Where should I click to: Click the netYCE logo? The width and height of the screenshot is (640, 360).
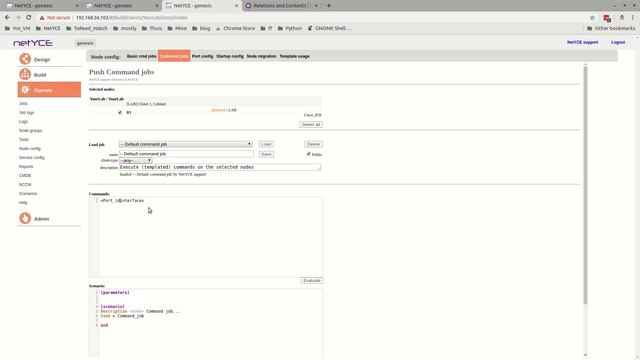pyautogui.click(x=33, y=43)
